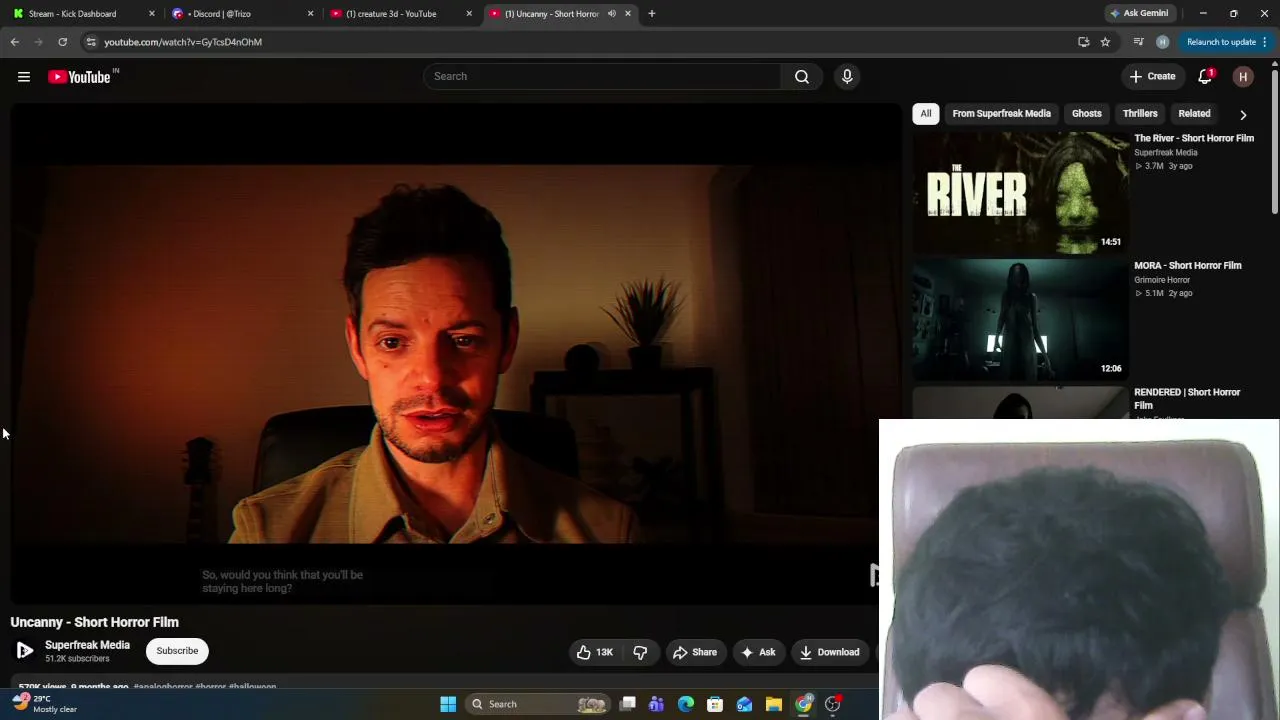1280x720 pixels.
Task: Download the video
Action: tap(830, 652)
